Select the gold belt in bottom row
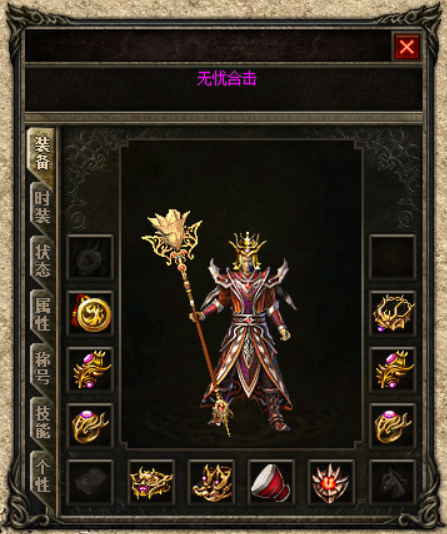The height and width of the screenshot is (534, 447). pyautogui.click(x=151, y=482)
